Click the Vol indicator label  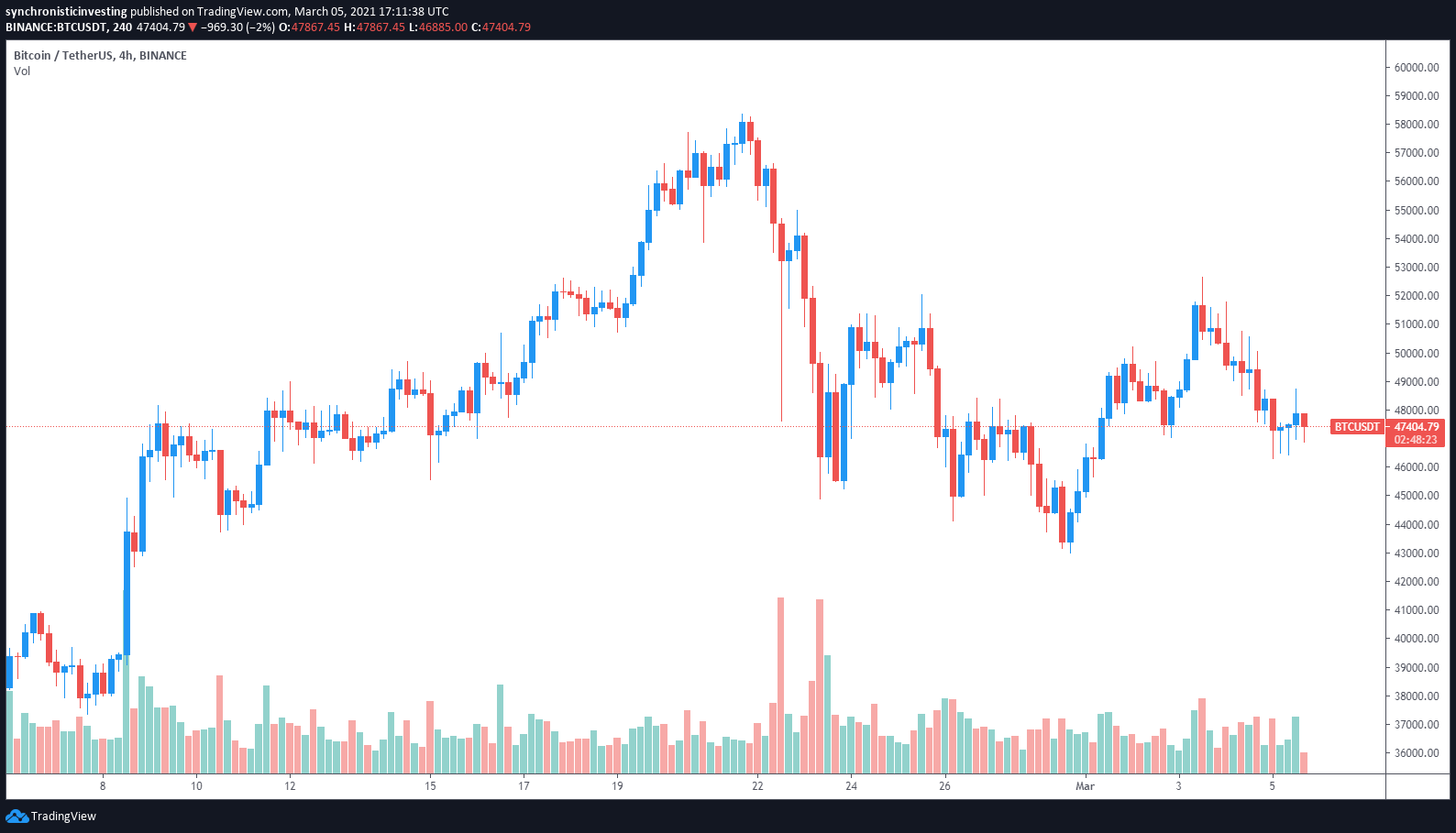22,71
